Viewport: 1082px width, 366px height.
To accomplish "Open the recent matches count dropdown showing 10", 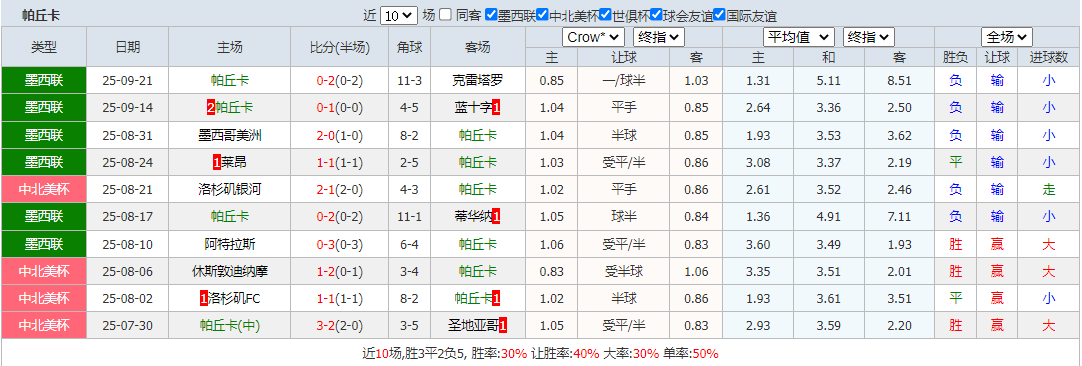I will 399,15.
